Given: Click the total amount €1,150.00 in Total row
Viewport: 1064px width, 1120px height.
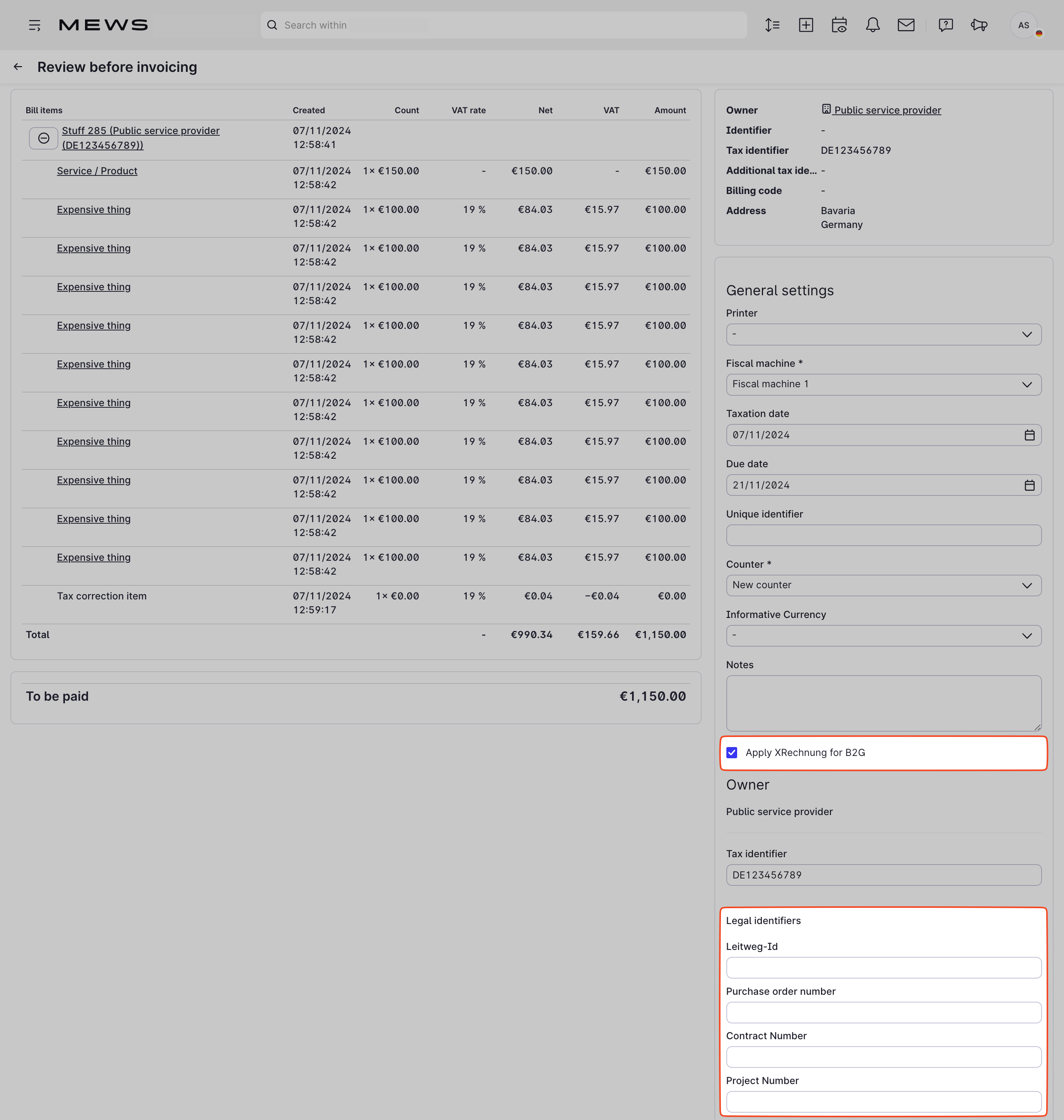Looking at the screenshot, I should point(660,634).
